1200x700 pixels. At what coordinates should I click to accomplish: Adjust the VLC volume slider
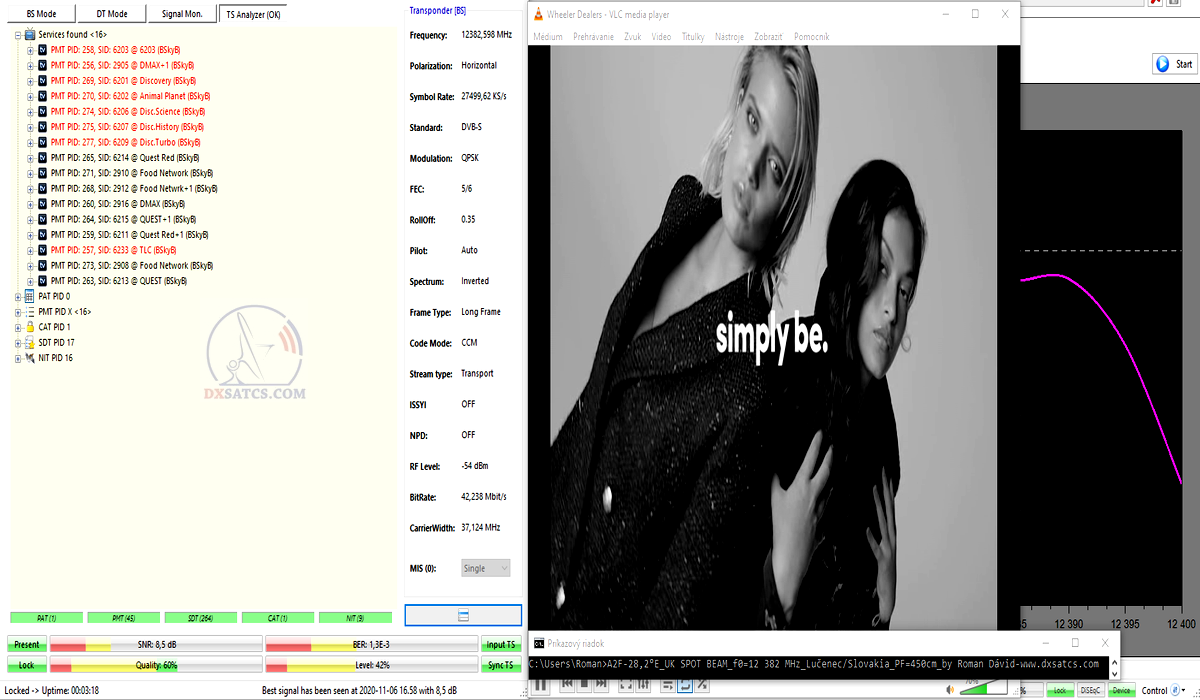point(985,688)
